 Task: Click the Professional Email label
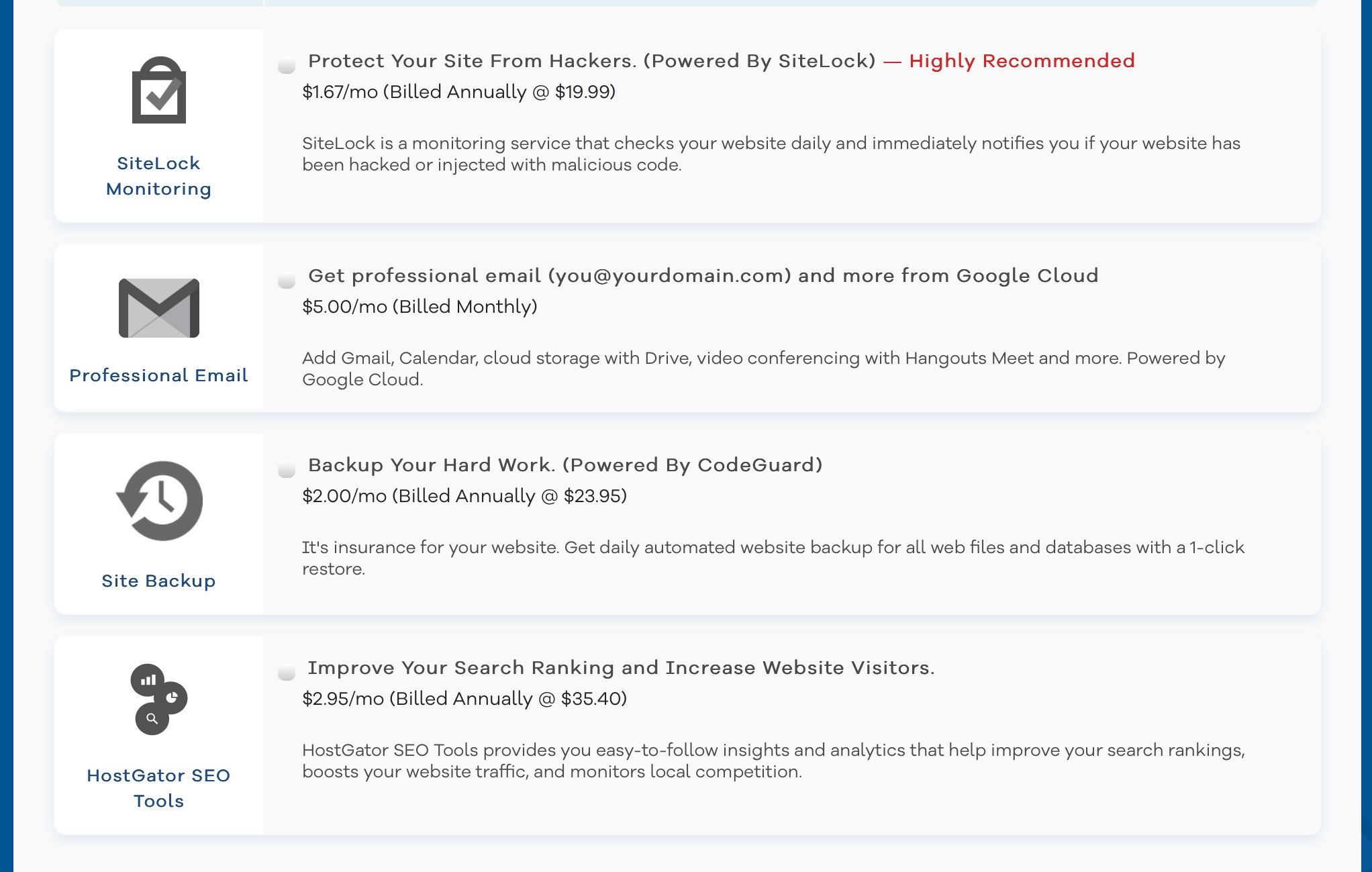159,375
